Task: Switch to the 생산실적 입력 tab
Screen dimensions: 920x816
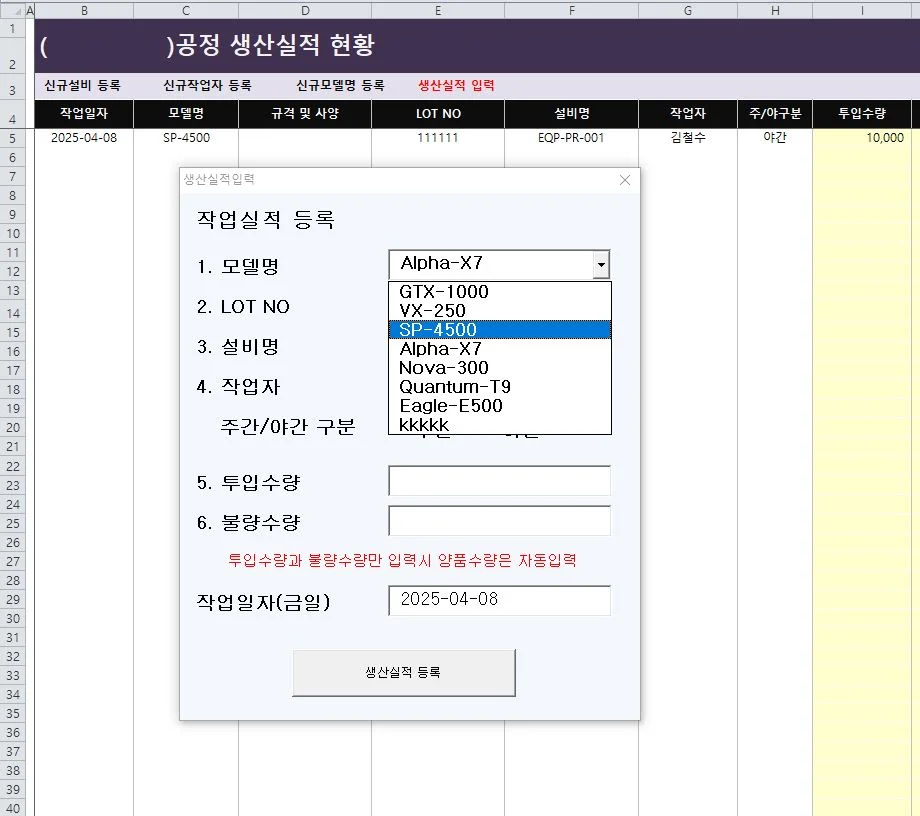Action: click(456, 85)
